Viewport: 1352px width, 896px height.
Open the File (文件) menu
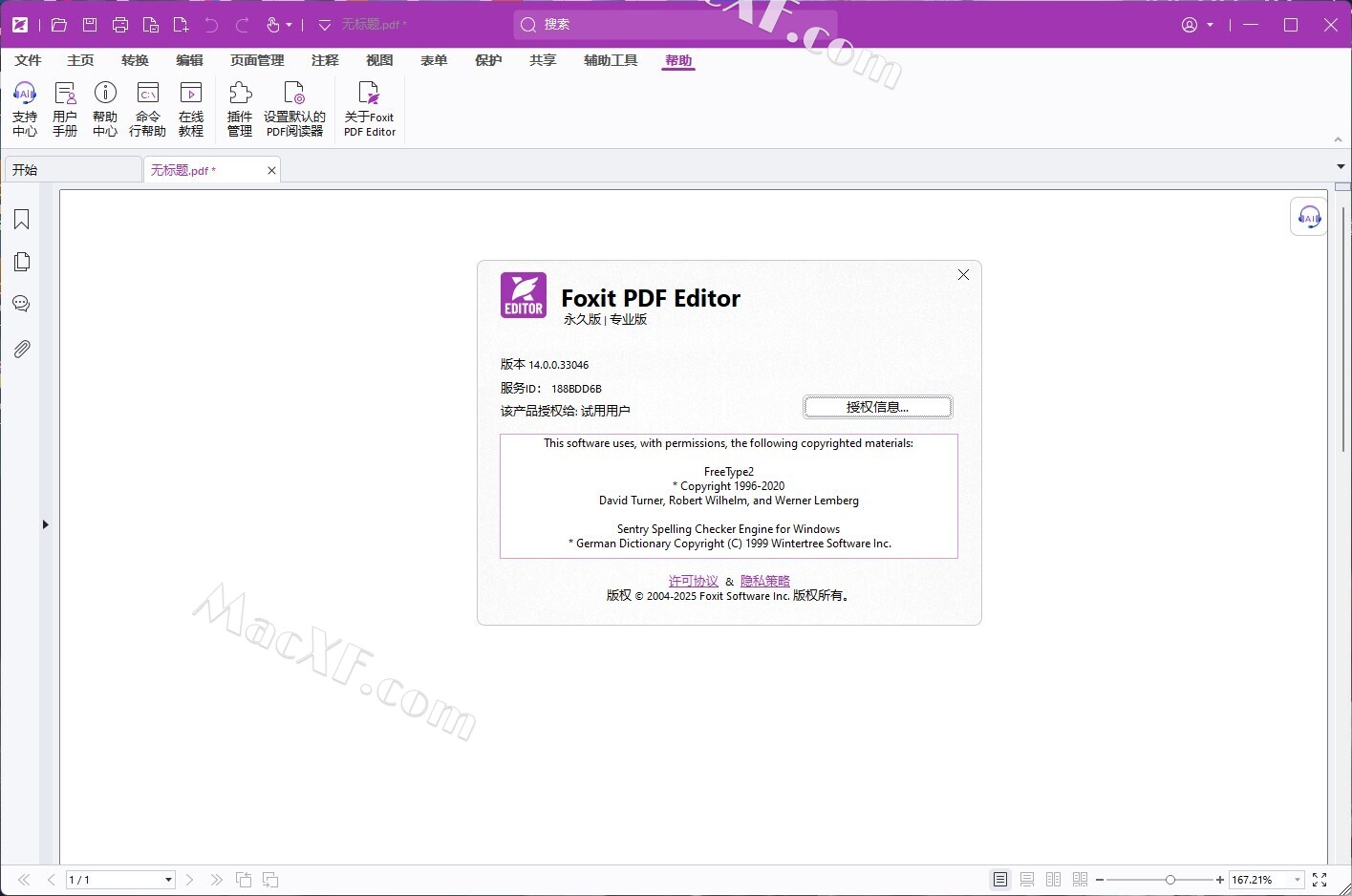pyautogui.click(x=28, y=60)
